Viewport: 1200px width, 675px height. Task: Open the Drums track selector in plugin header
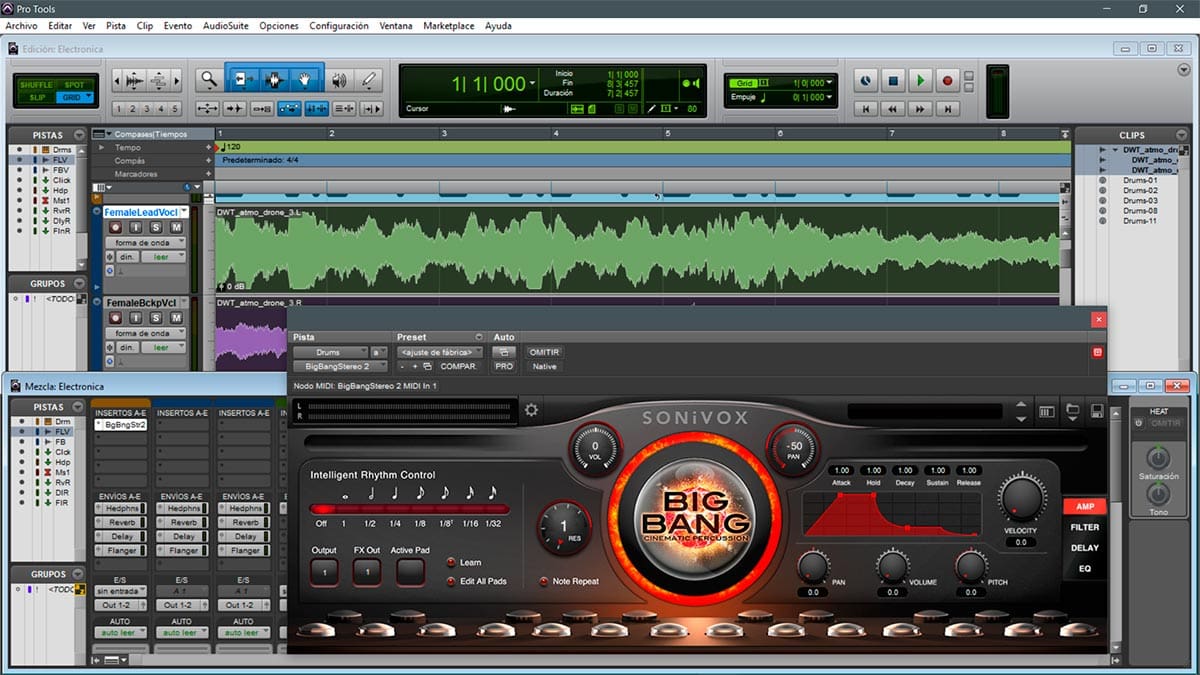point(329,352)
